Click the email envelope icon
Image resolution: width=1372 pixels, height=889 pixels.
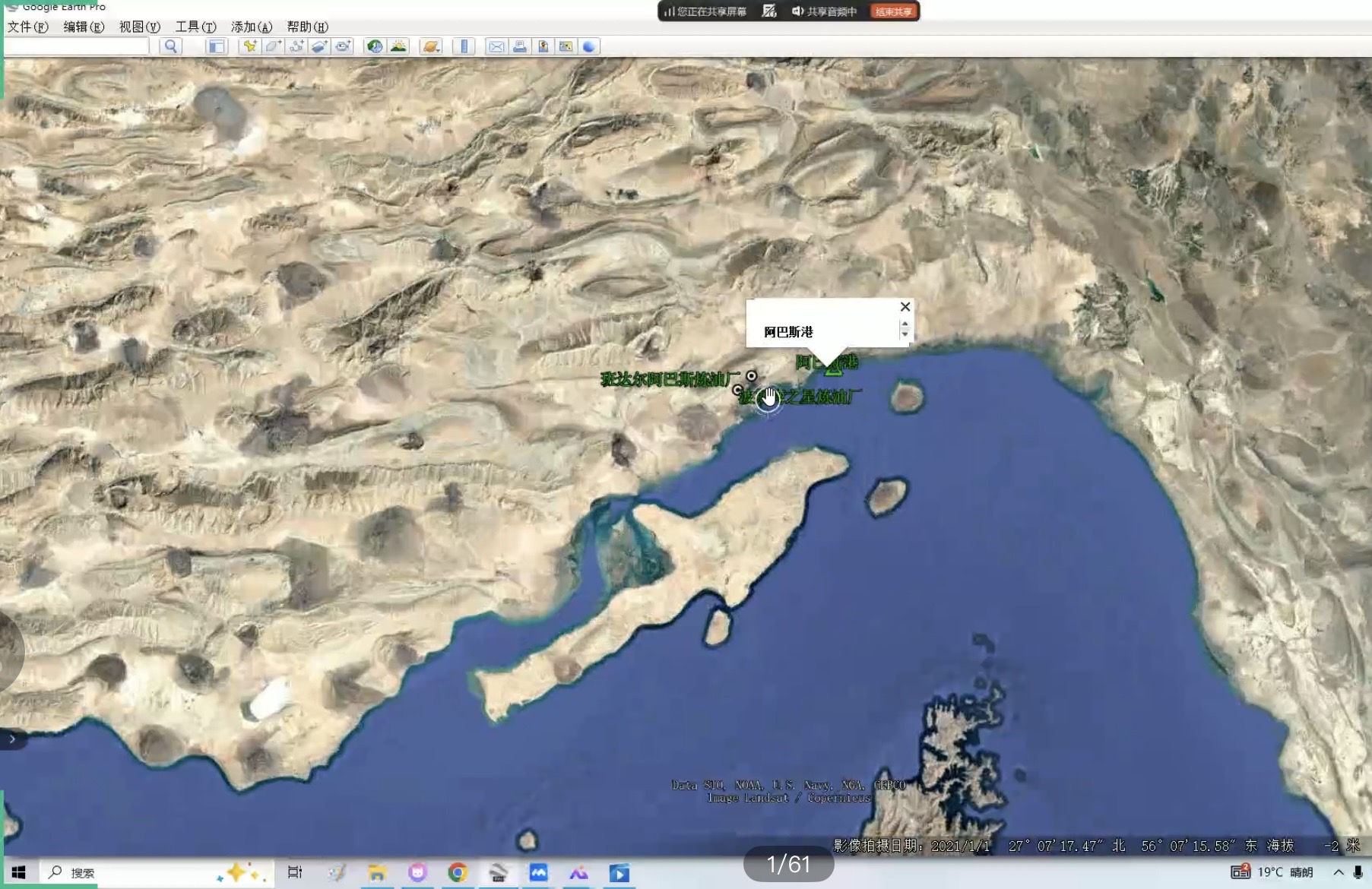point(496,46)
